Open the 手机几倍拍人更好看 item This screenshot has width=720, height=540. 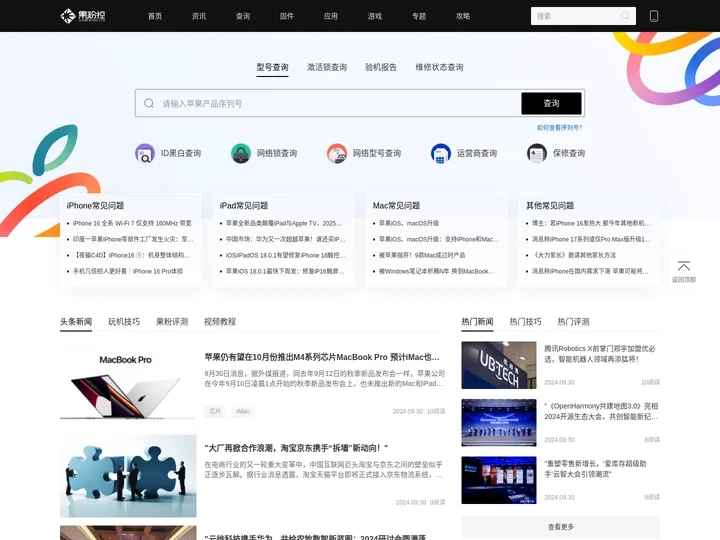[x=128, y=271]
